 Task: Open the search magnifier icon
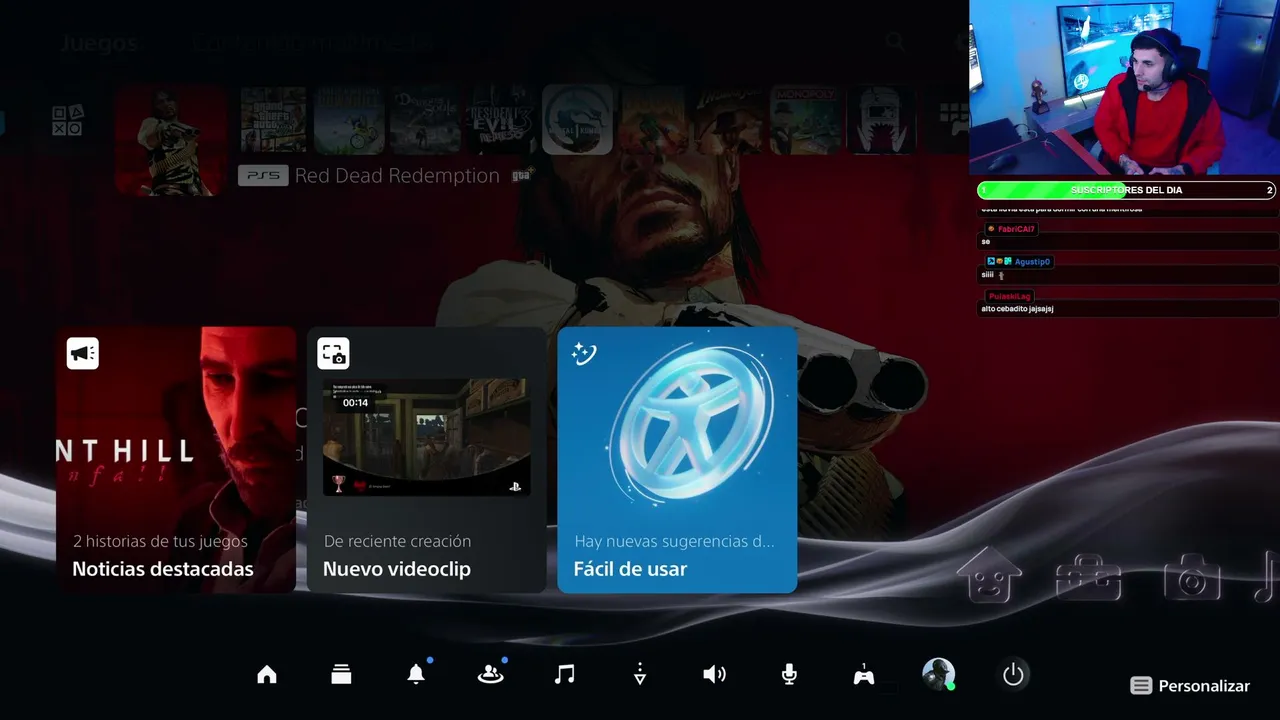pyautogui.click(x=895, y=42)
